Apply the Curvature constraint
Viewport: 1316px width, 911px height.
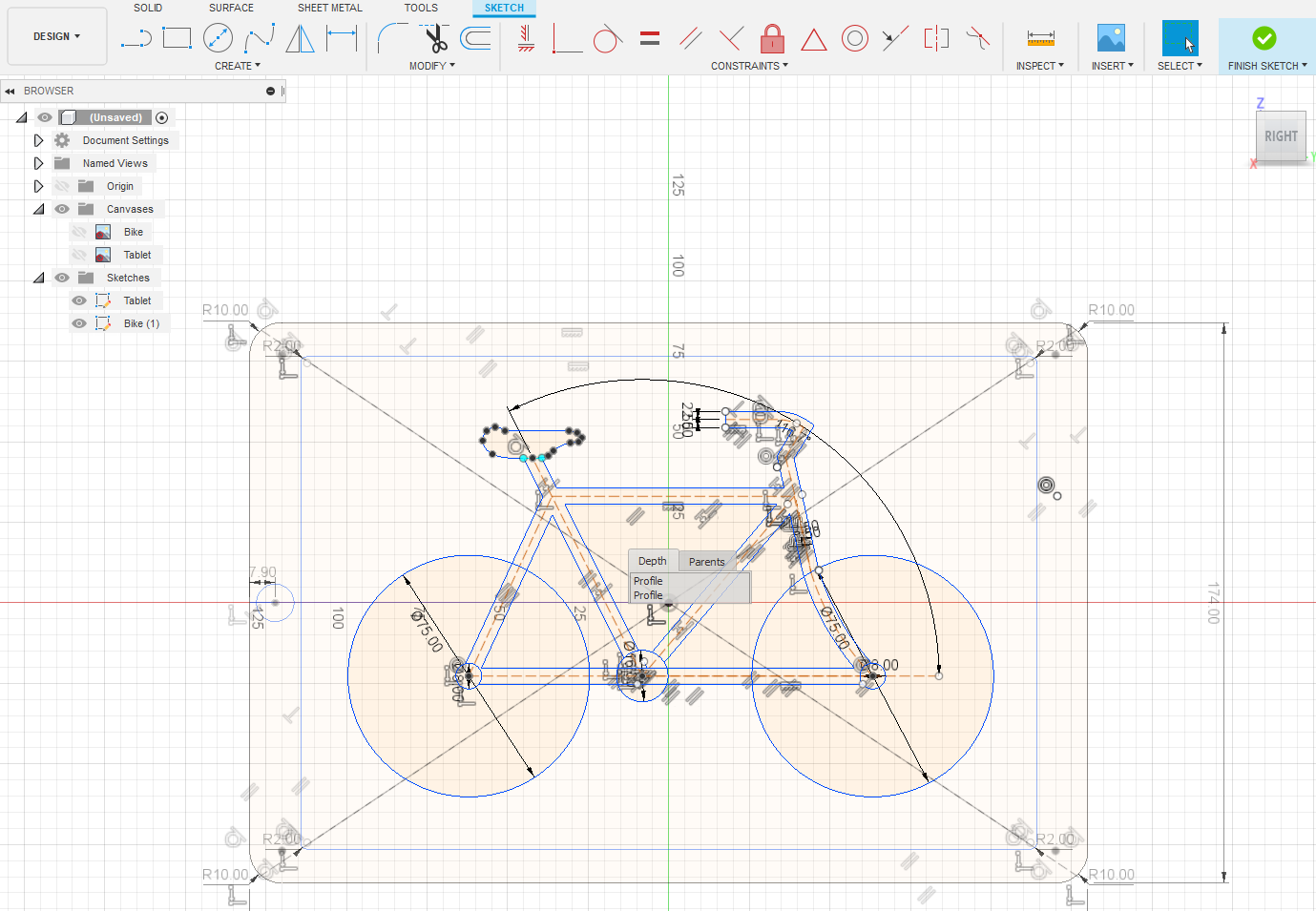point(978,39)
